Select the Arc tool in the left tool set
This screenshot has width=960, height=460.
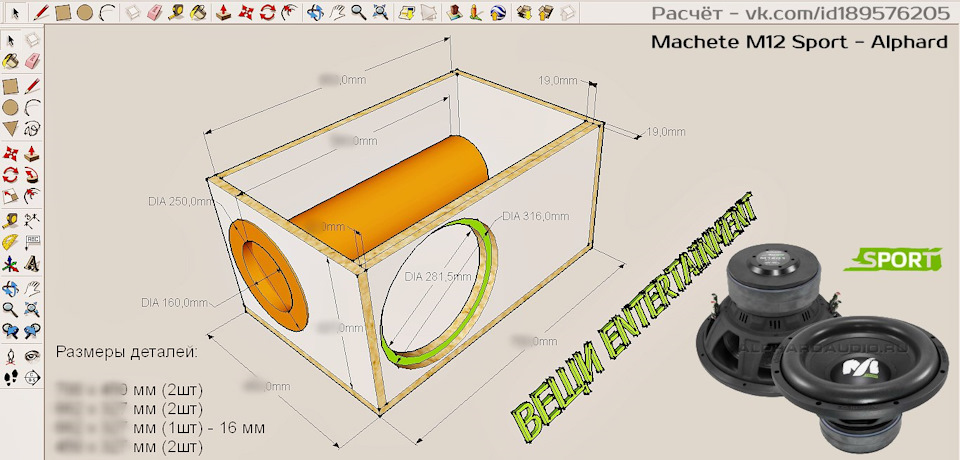tap(32, 107)
